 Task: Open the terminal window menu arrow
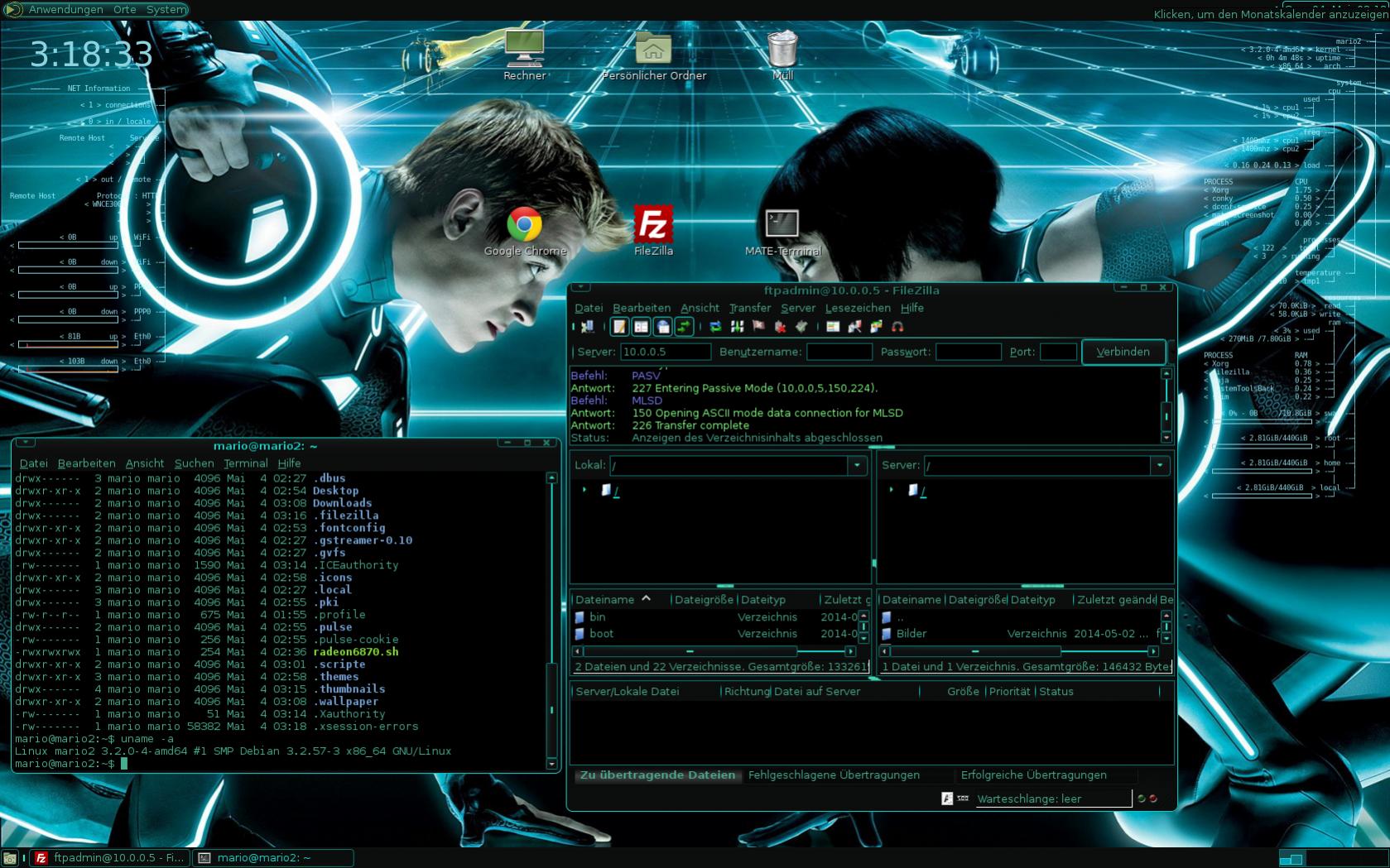tap(26, 444)
